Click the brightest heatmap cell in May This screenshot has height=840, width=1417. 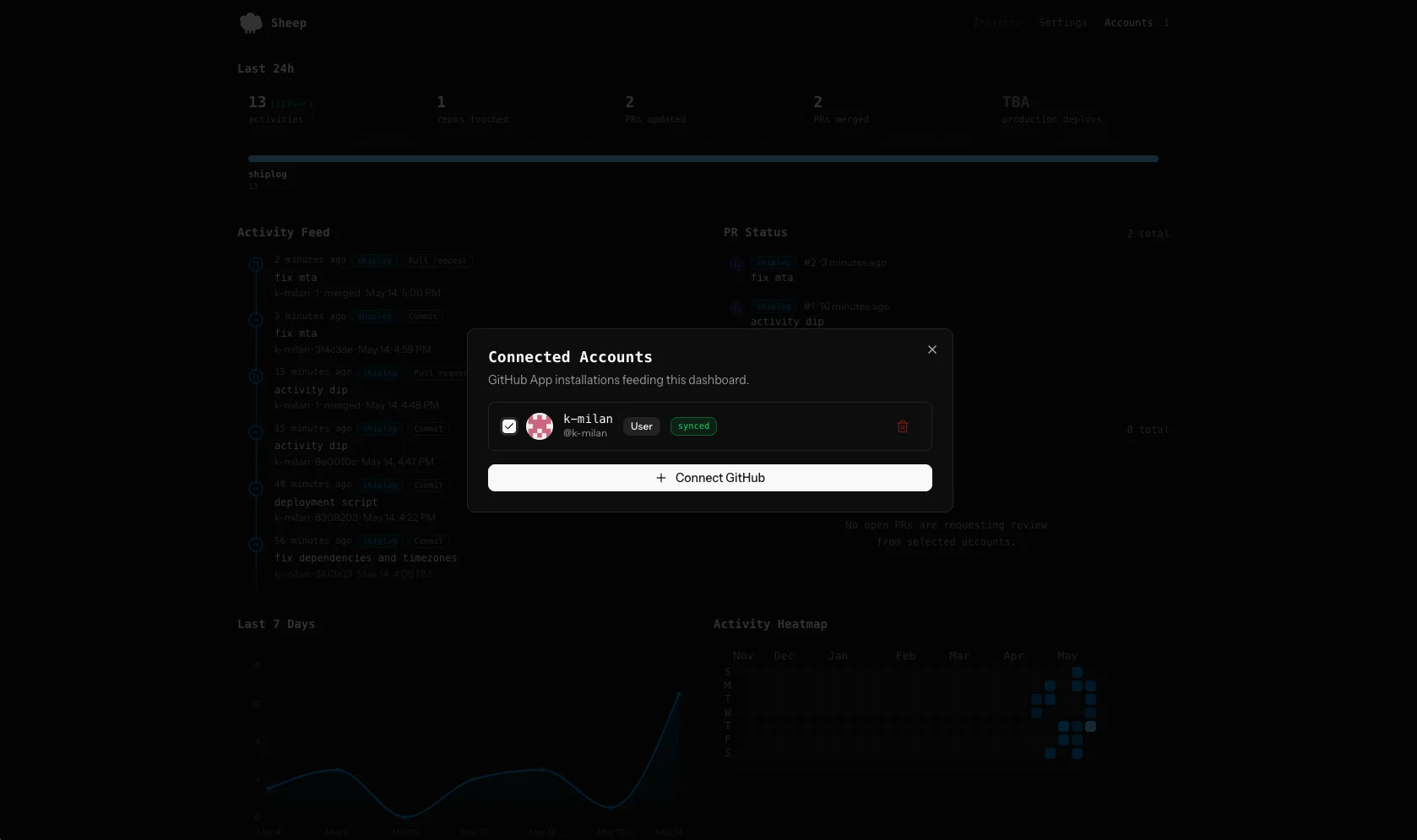point(1091,726)
